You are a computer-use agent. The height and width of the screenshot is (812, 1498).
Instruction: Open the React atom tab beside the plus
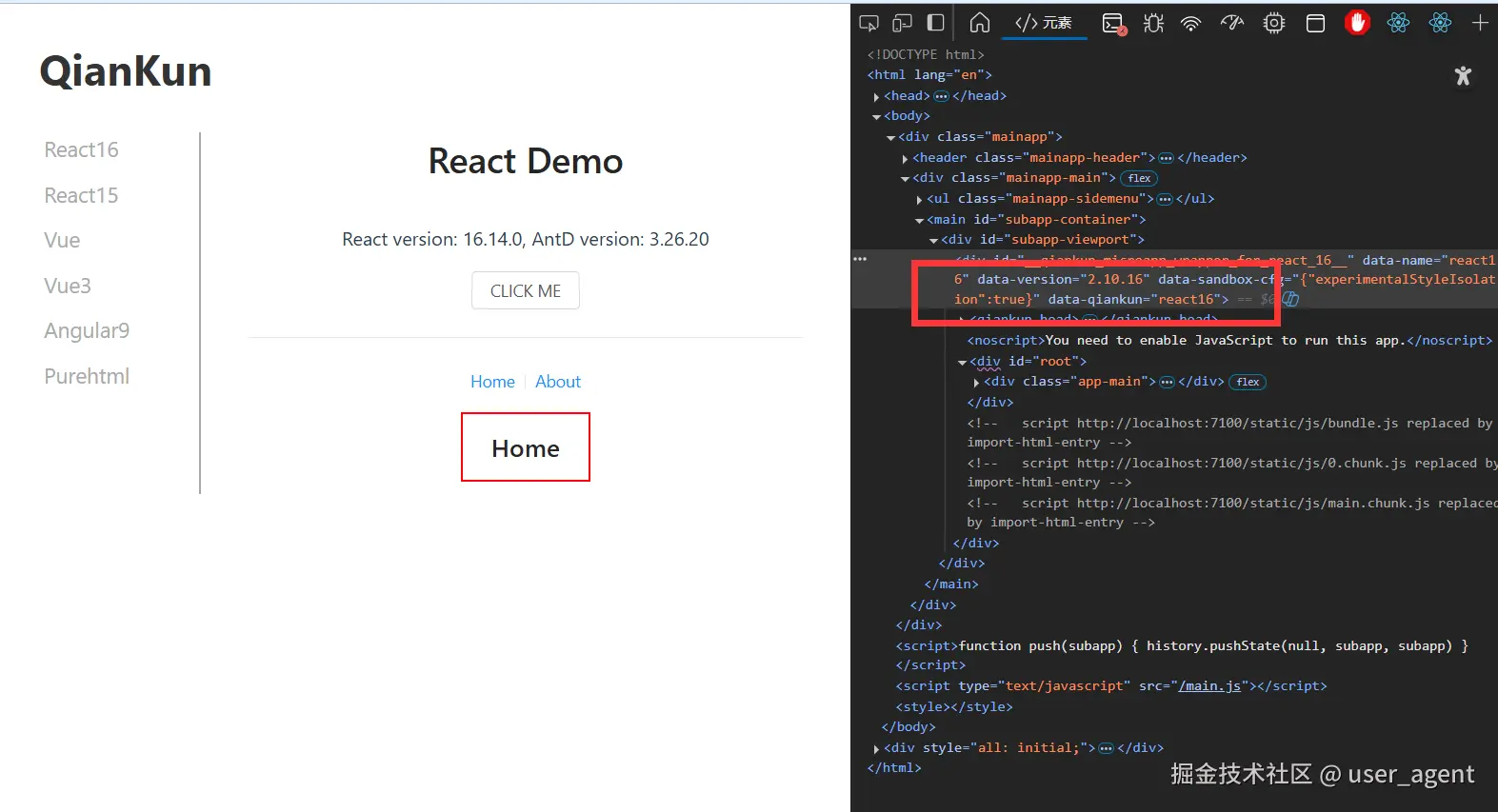click(x=1440, y=23)
